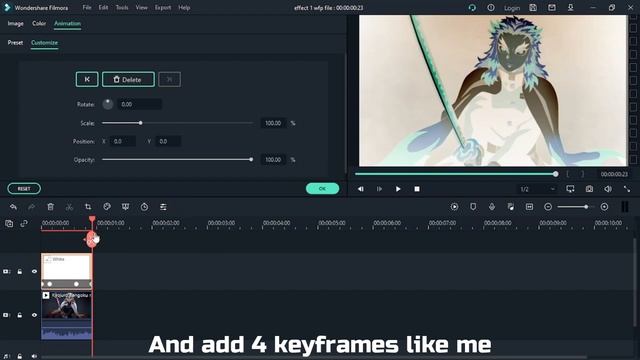Click the download icon in title bar
The width and height of the screenshot is (640, 360).
click(x=570, y=7)
